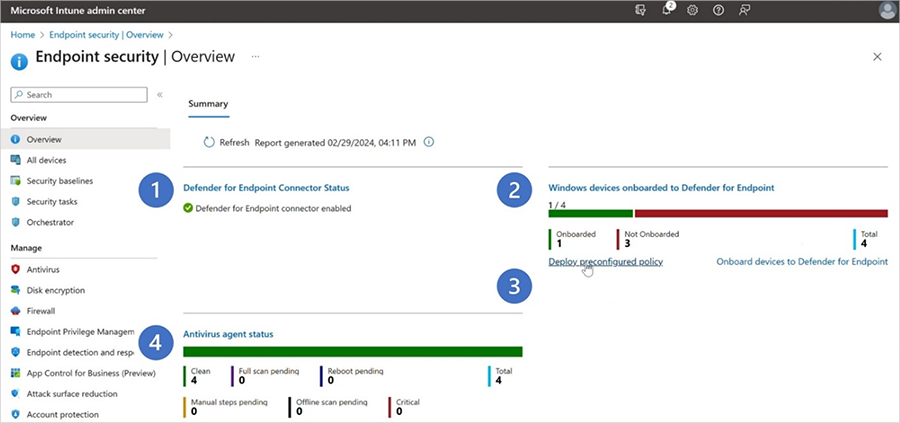The width and height of the screenshot is (900, 423).
Task: Click red Not Onboarded bar segment
Action: pos(760,213)
